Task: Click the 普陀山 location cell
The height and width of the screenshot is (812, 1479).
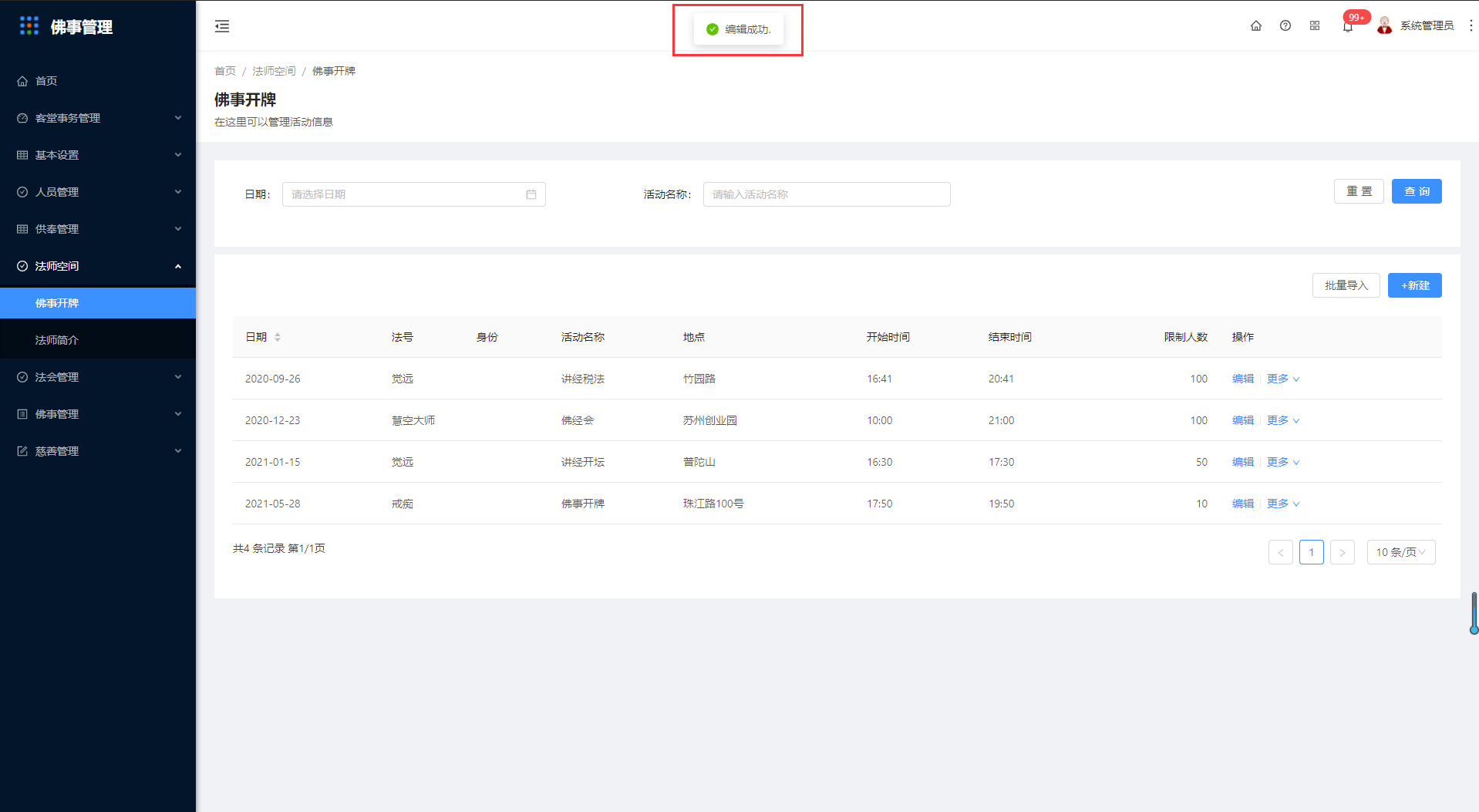Action: [699, 462]
